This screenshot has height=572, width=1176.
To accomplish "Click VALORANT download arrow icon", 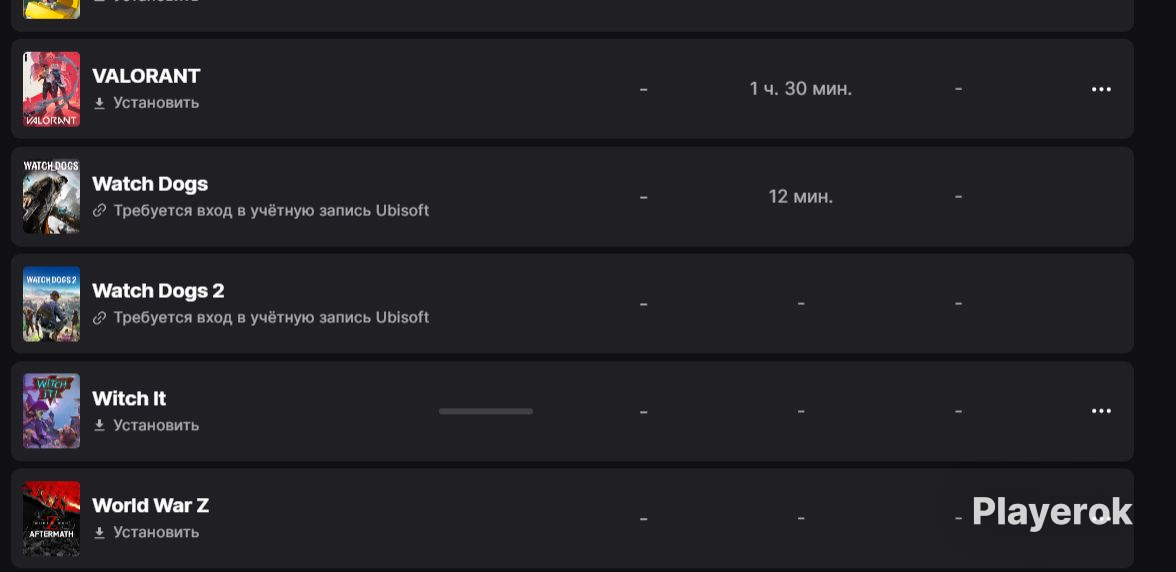I will (x=99, y=103).
